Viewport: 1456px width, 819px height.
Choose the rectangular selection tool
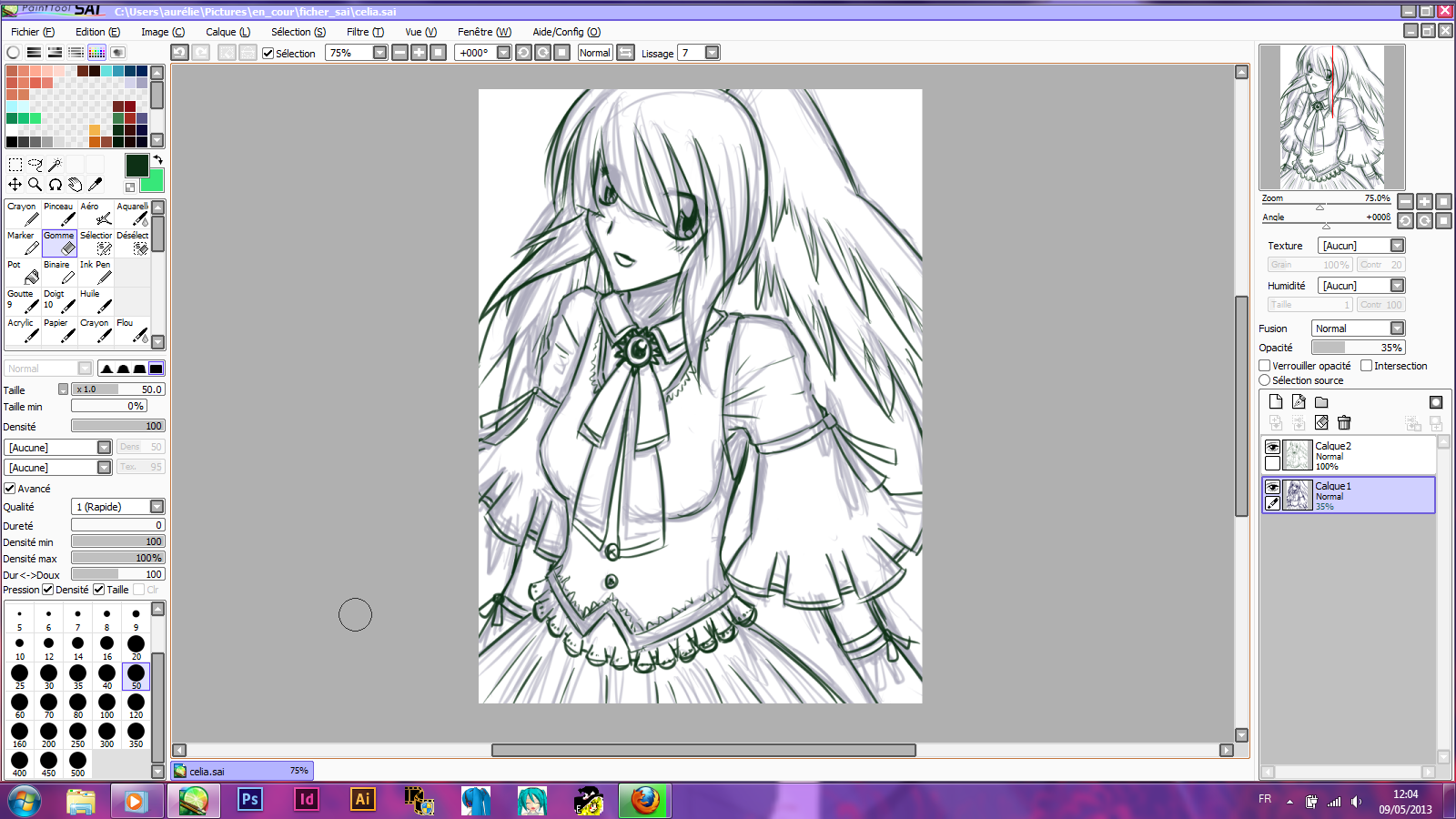coord(15,165)
